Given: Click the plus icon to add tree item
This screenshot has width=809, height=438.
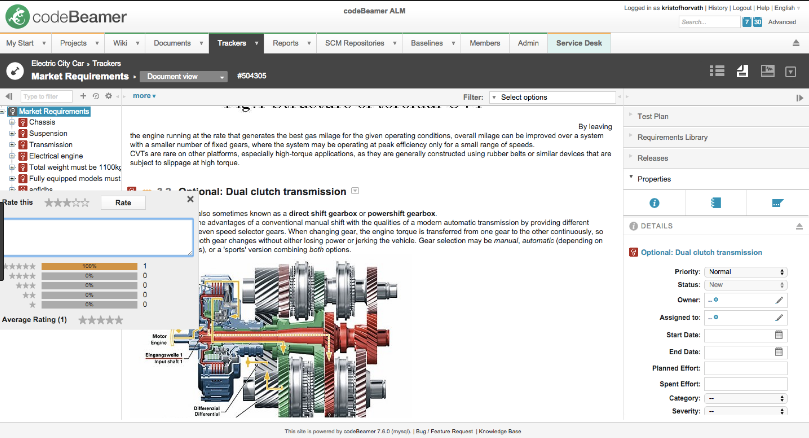Looking at the screenshot, I should (x=83, y=96).
